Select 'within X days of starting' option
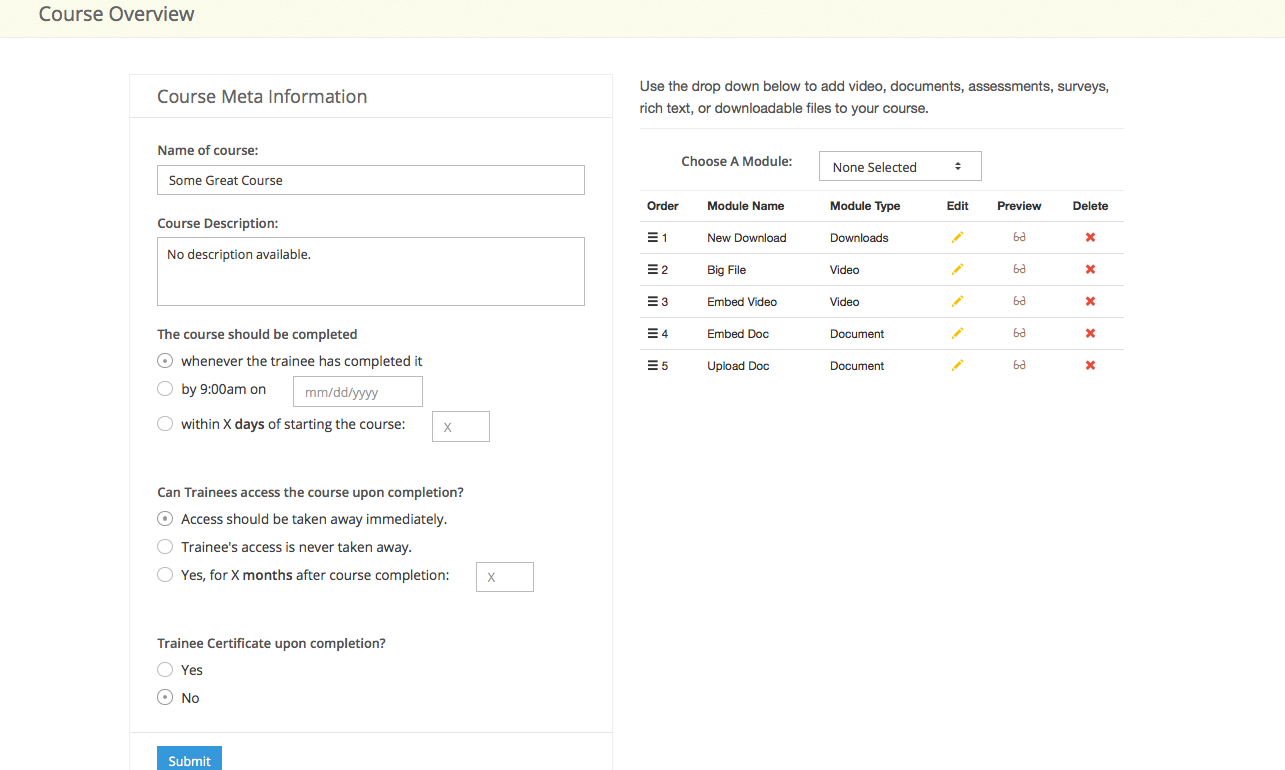Screen dimensions: 1285x770 (165, 424)
